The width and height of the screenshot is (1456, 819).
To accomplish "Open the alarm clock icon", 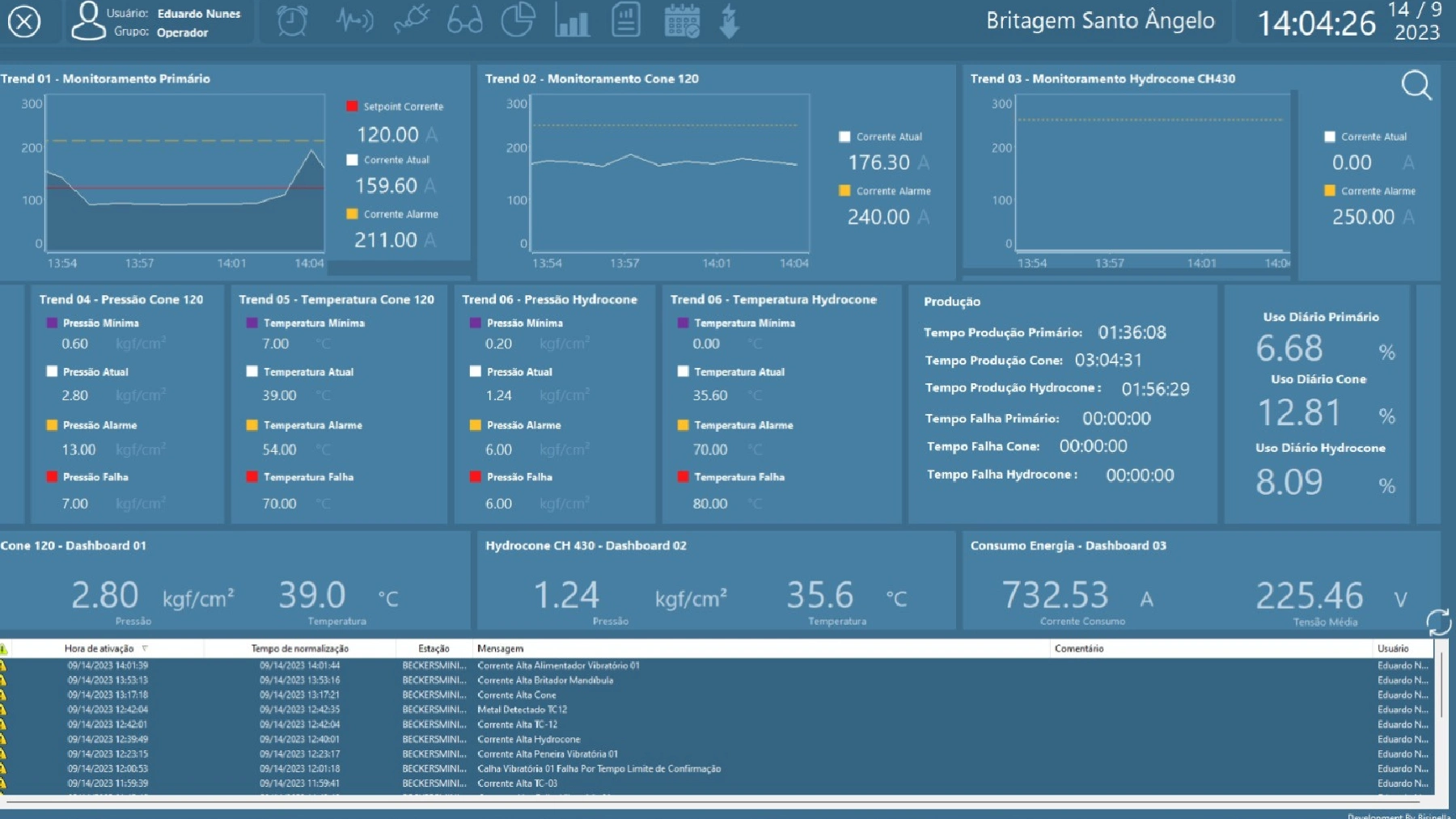I will pos(292,20).
